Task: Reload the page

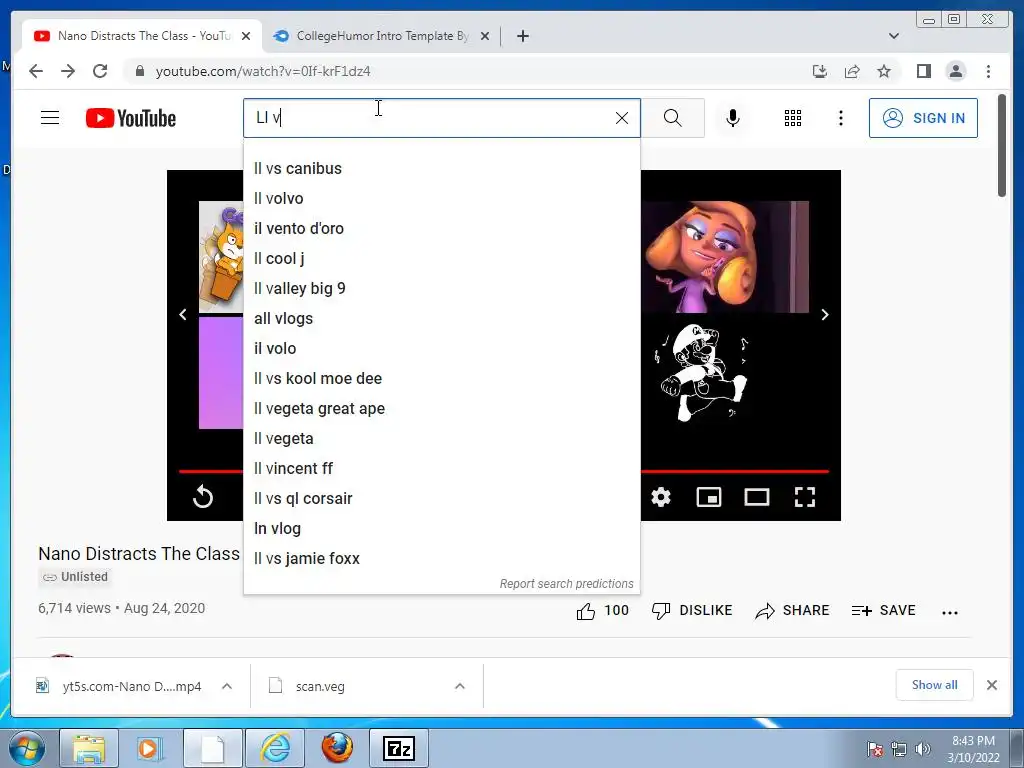Action: (100, 71)
